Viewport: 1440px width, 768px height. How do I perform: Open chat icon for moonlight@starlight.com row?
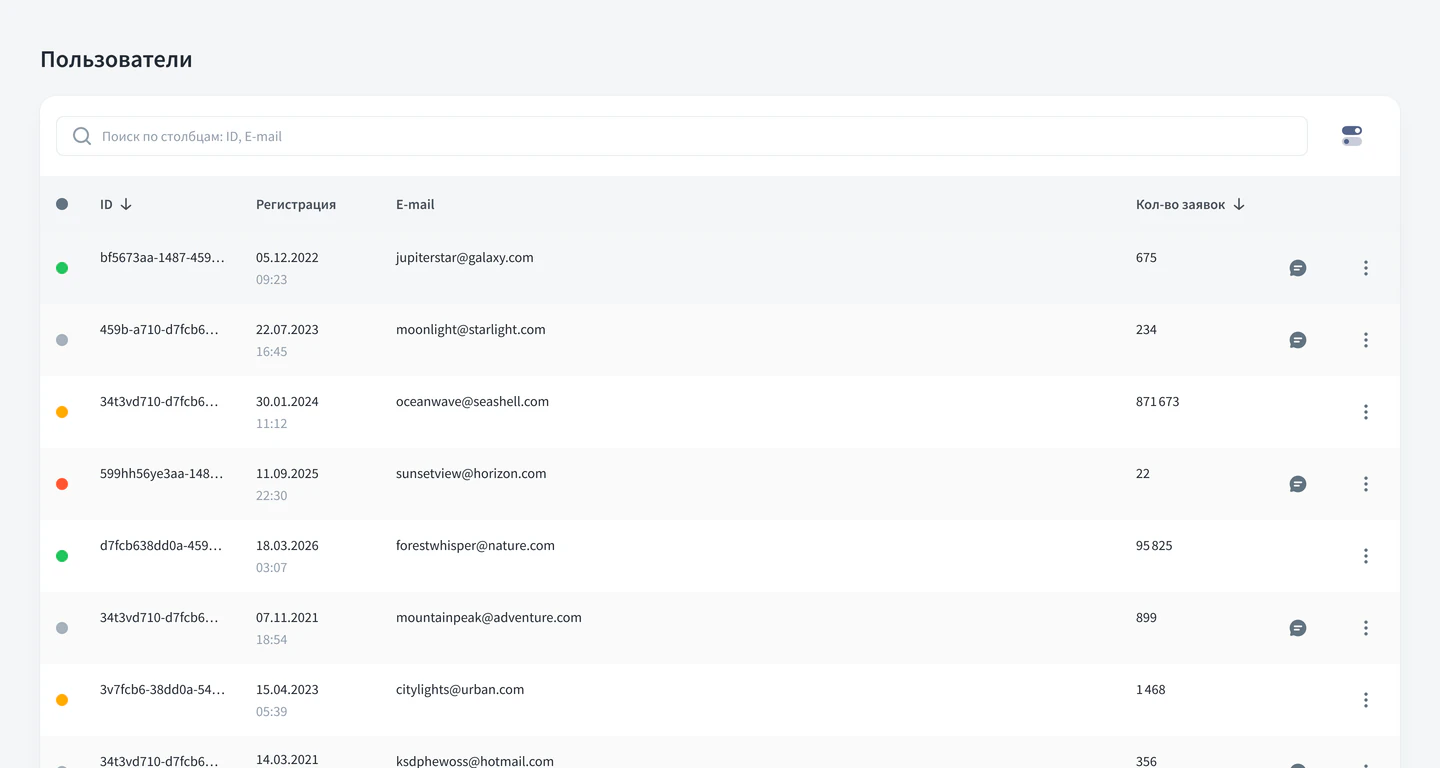(x=1298, y=340)
